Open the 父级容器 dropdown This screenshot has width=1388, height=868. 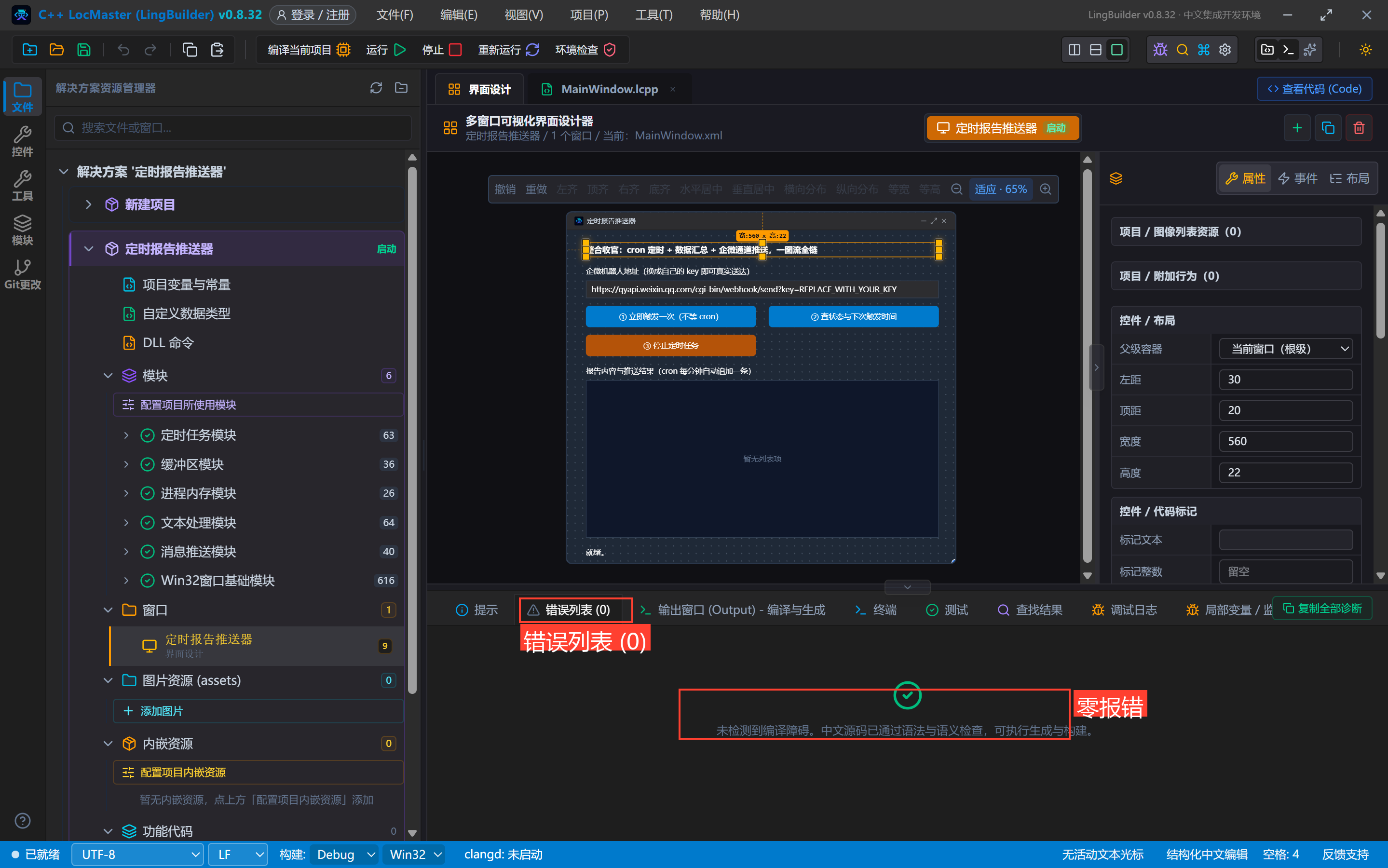[1286, 349]
